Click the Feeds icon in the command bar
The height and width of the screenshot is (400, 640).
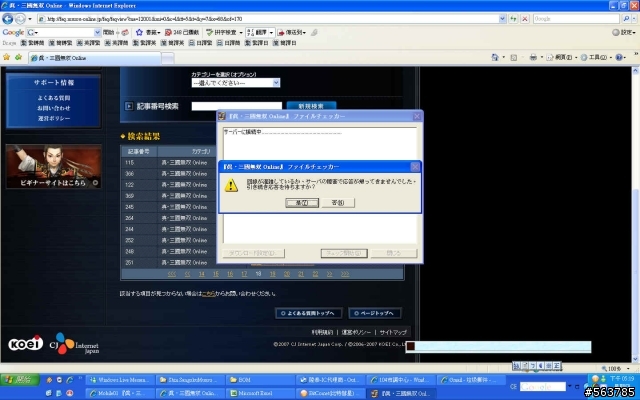514,58
